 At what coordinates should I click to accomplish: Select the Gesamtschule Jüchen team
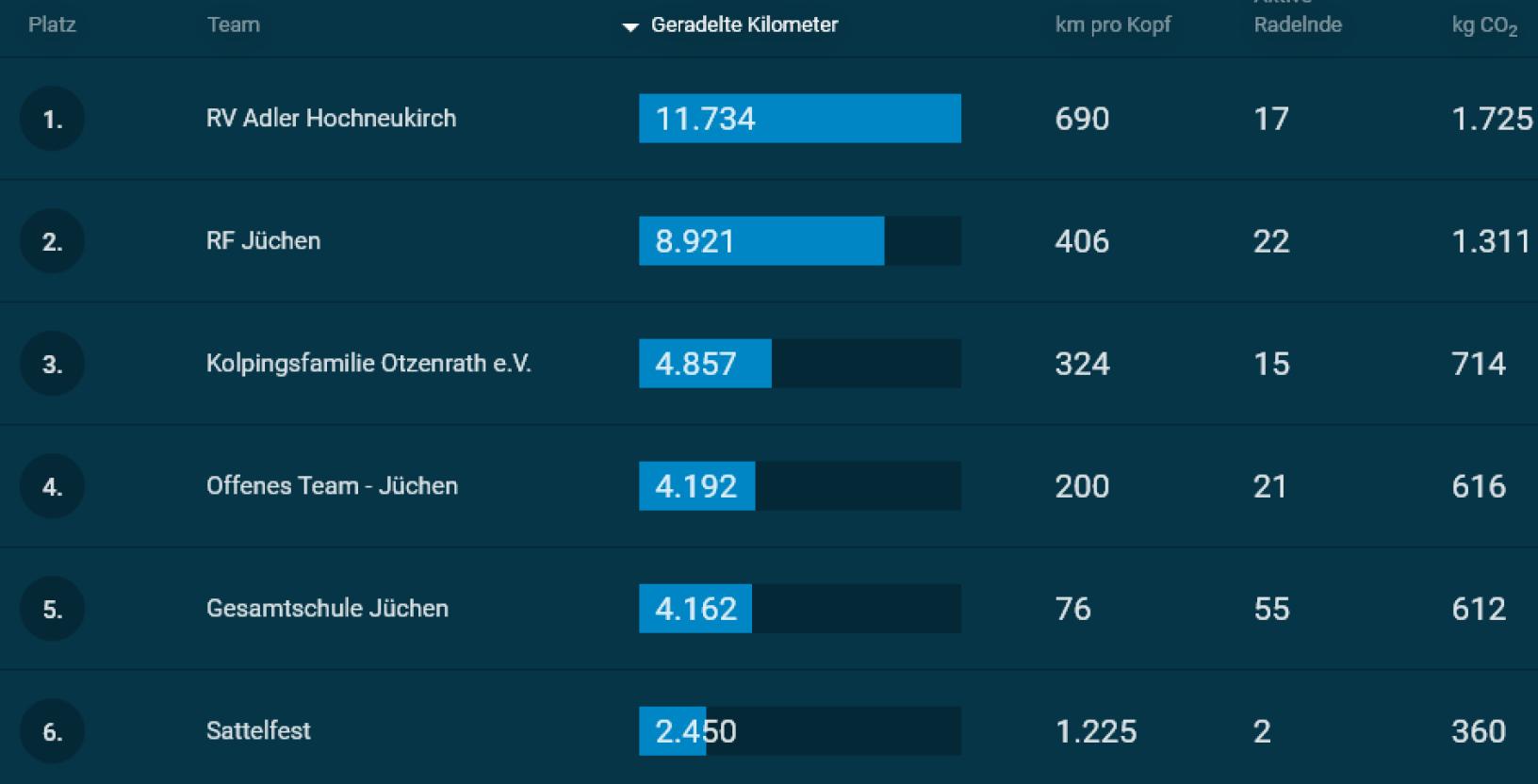[x=327, y=608]
